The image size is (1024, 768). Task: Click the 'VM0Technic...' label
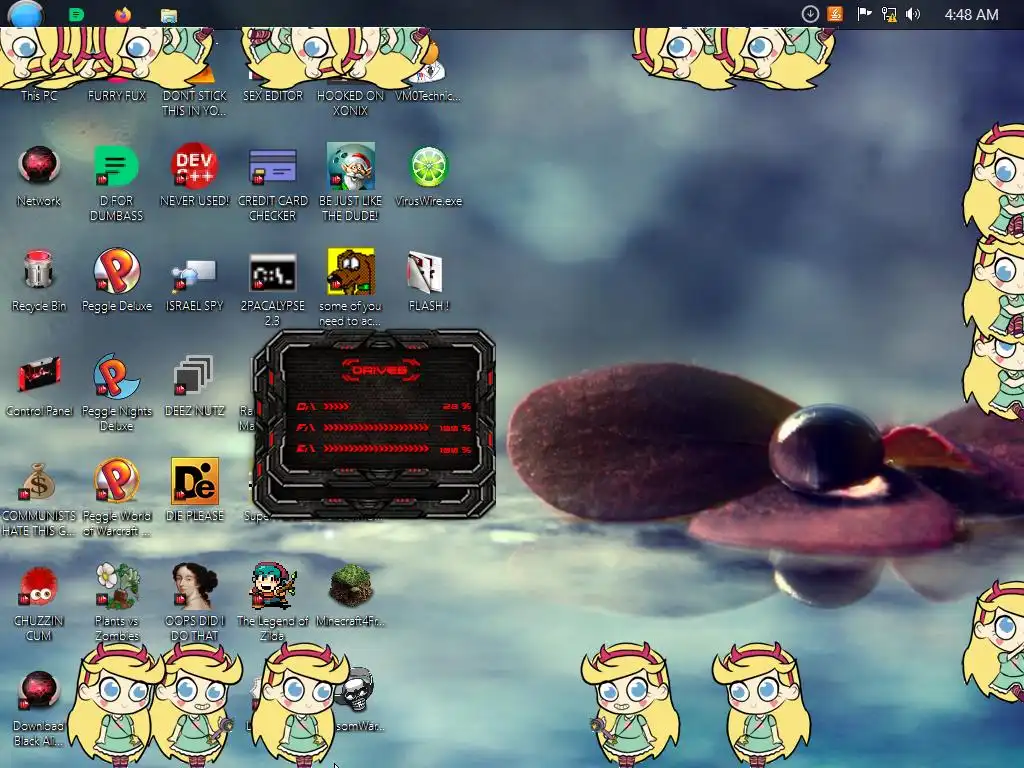[428, 95]
